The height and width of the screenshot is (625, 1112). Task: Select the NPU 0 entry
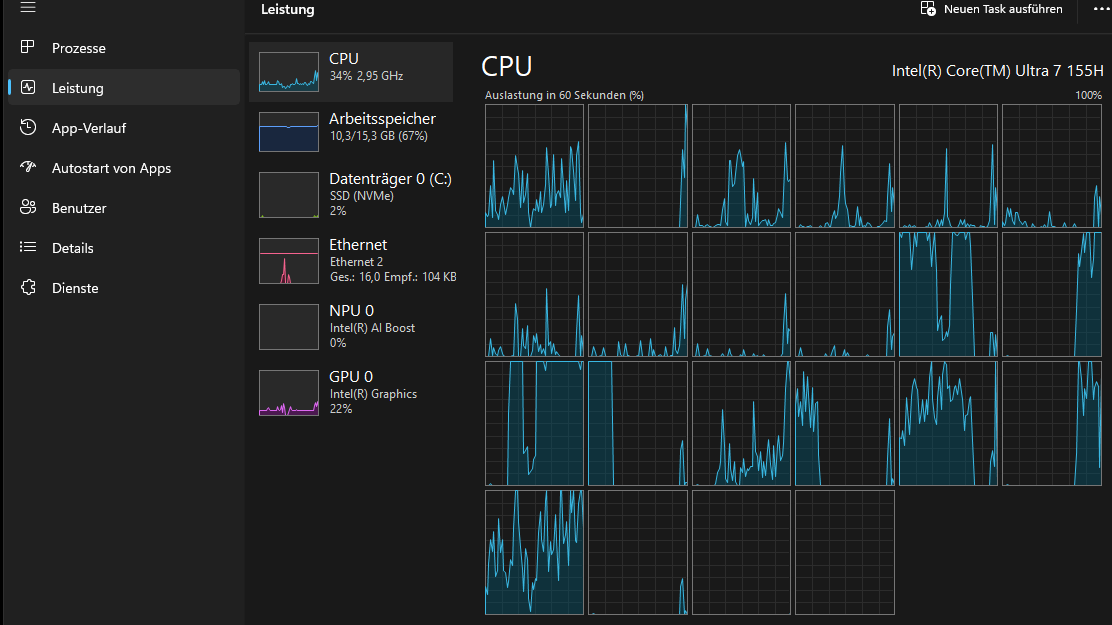pyautogui.click(x=351, y=326)
